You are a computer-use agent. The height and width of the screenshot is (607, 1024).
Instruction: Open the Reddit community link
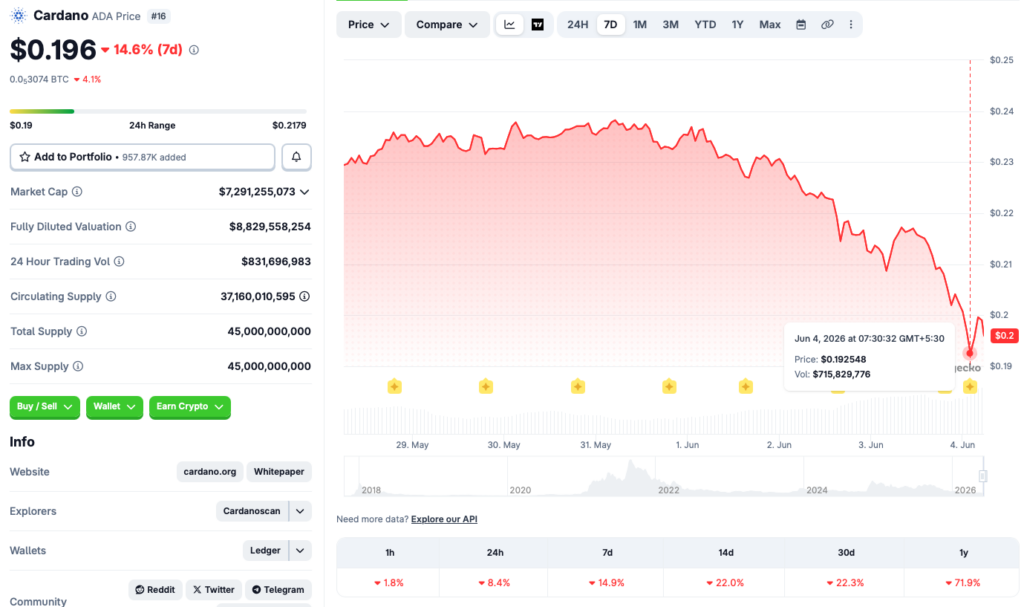pos(155,589)
